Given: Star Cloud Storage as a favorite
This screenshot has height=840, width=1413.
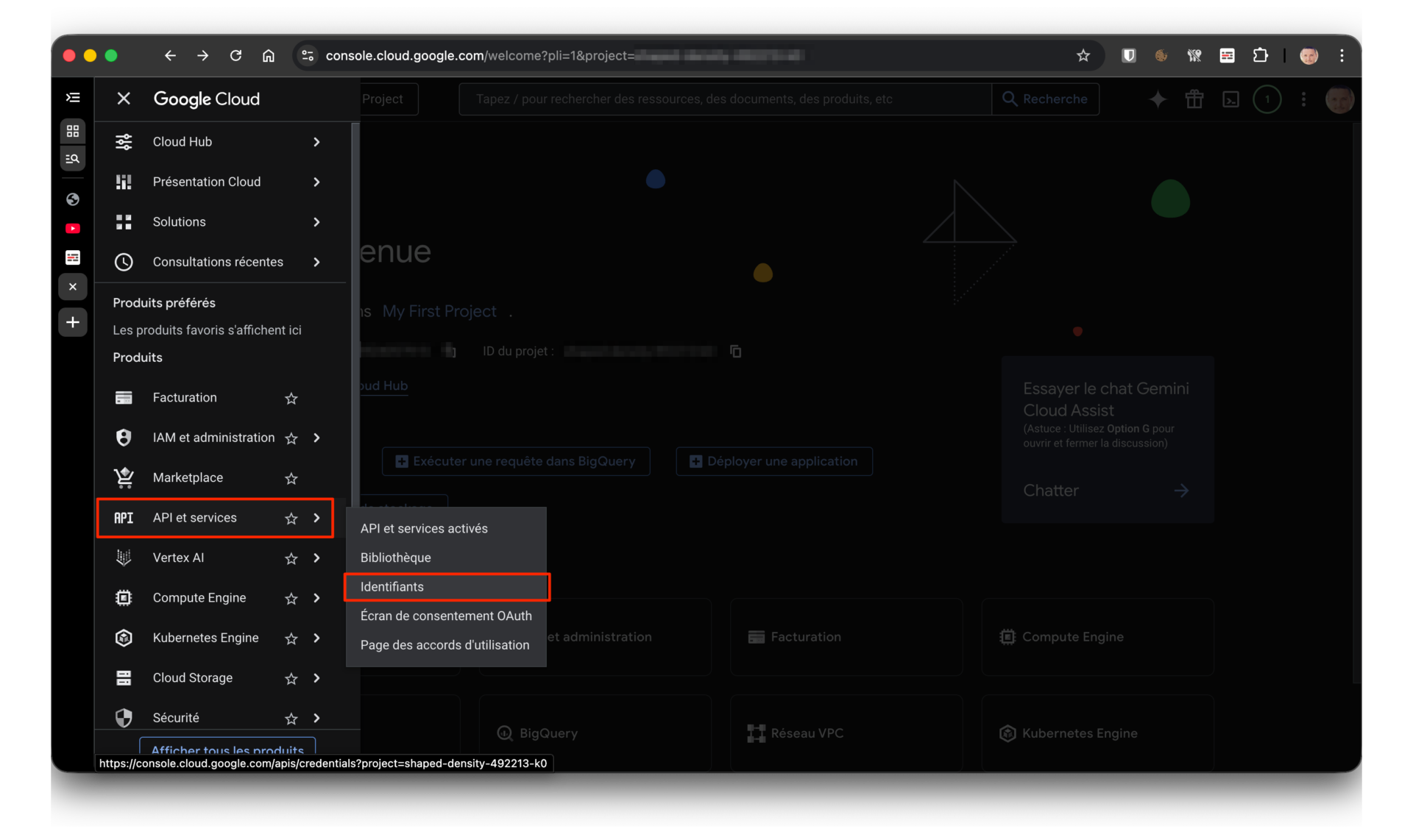Looking at the screenshot, I should coord(291,679).
